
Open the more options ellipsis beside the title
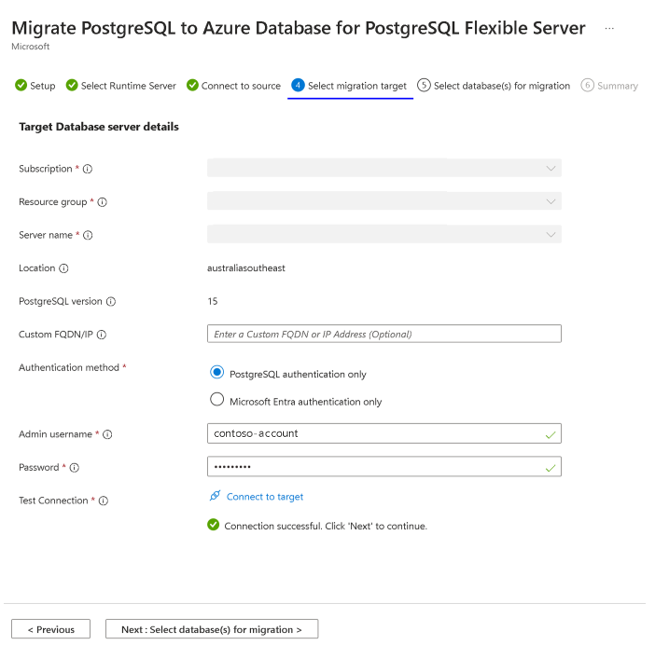click(x=609, y=29)
